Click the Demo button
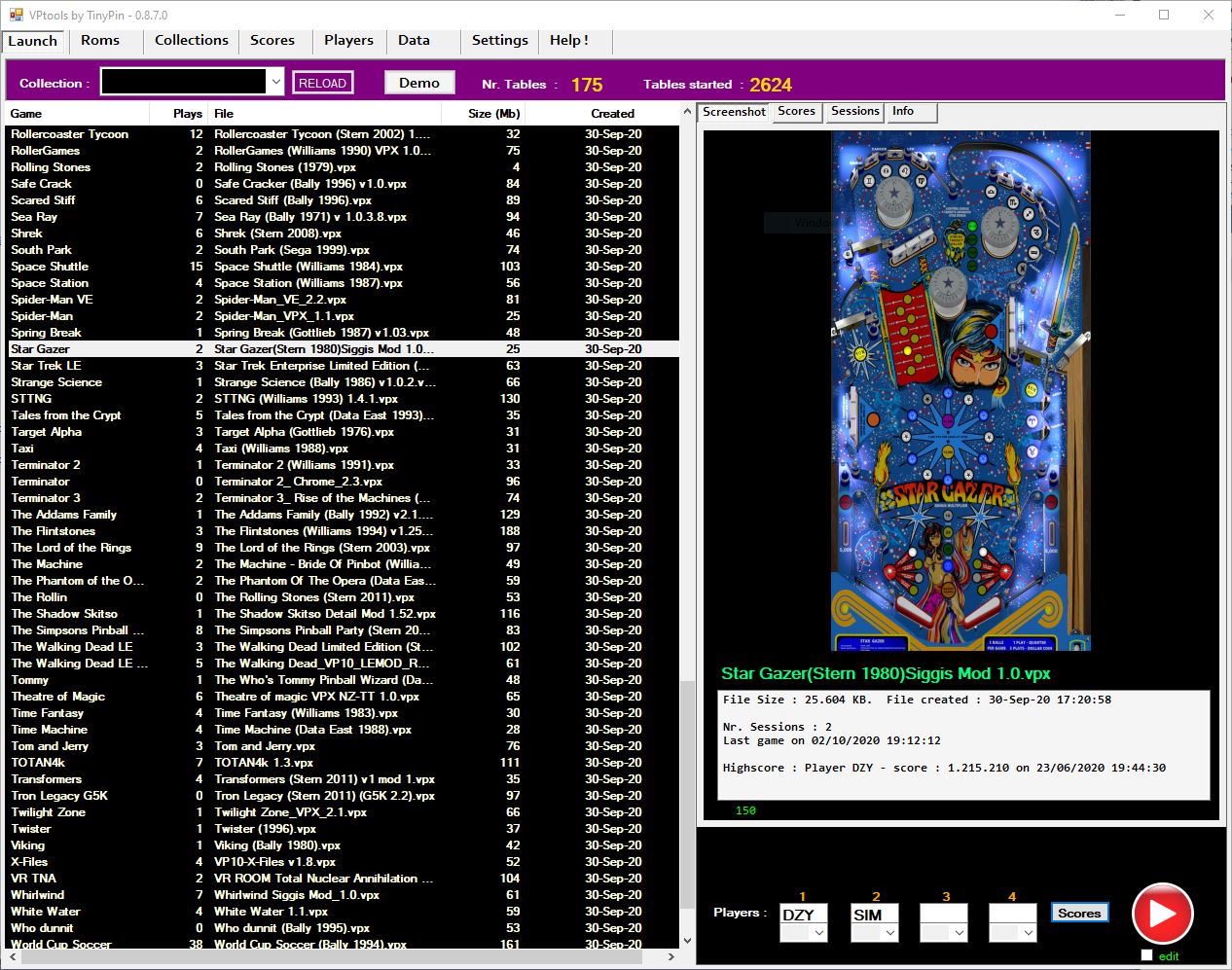The image size is (1232, 970). point(418,83)
